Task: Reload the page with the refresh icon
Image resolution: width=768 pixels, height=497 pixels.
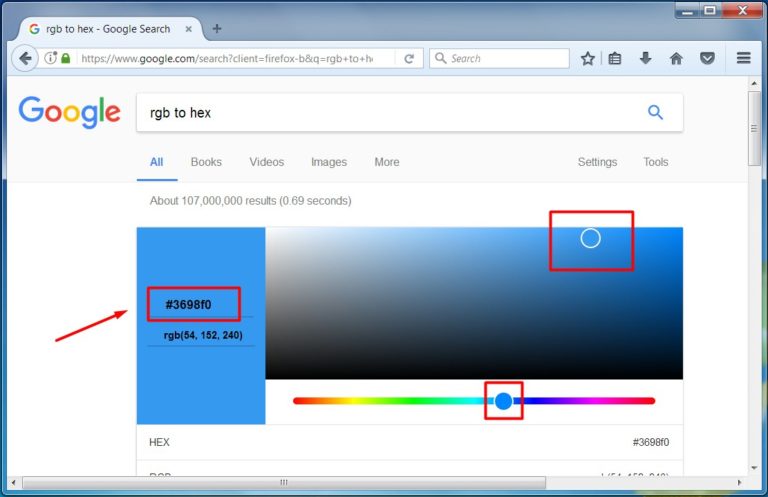Action: 409,59
